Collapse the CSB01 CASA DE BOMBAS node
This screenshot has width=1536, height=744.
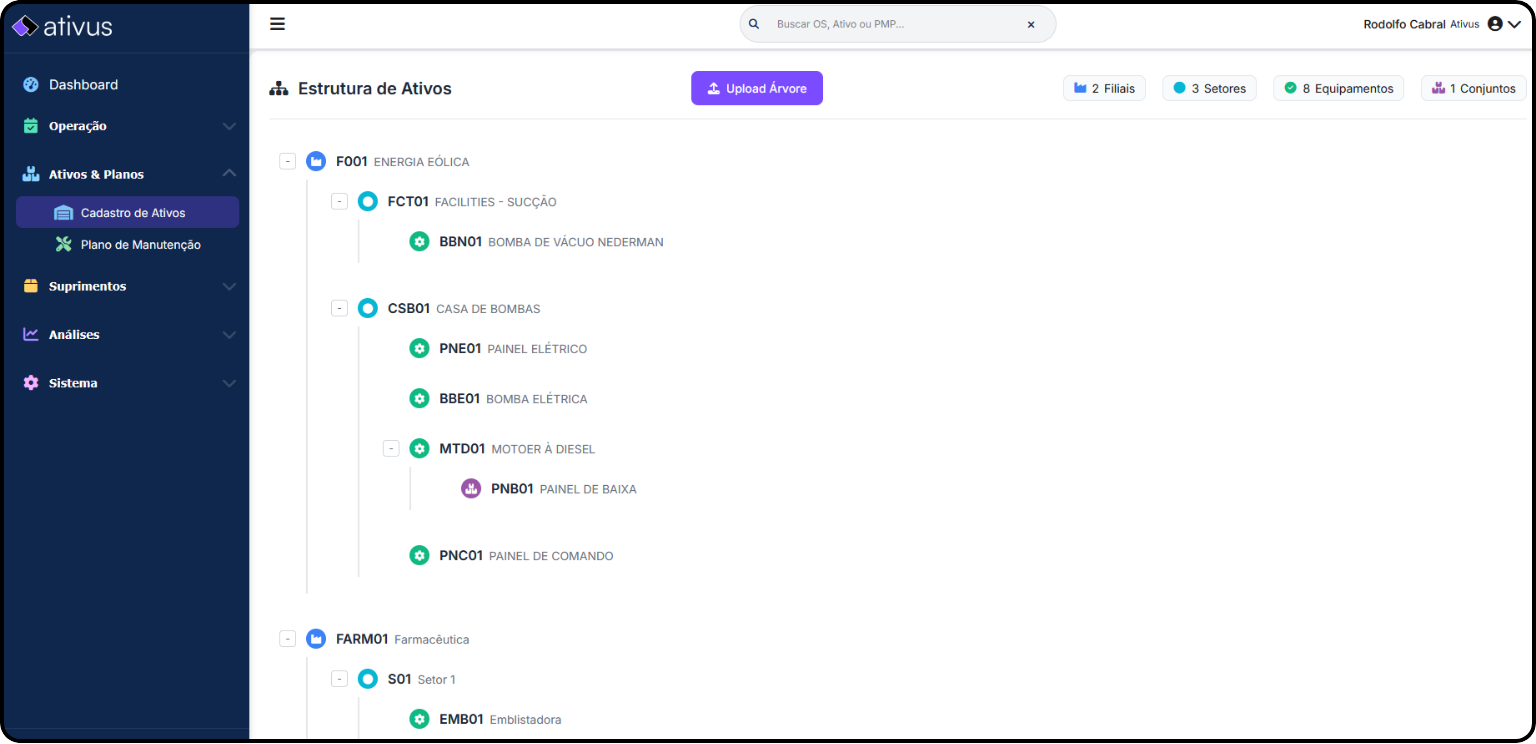coord(340,308)
